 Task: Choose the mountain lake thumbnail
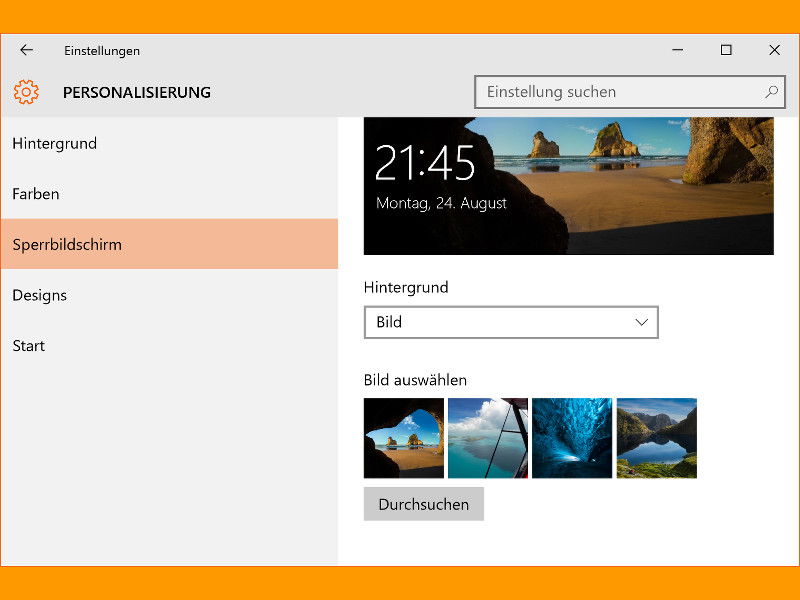click(657, 438)
